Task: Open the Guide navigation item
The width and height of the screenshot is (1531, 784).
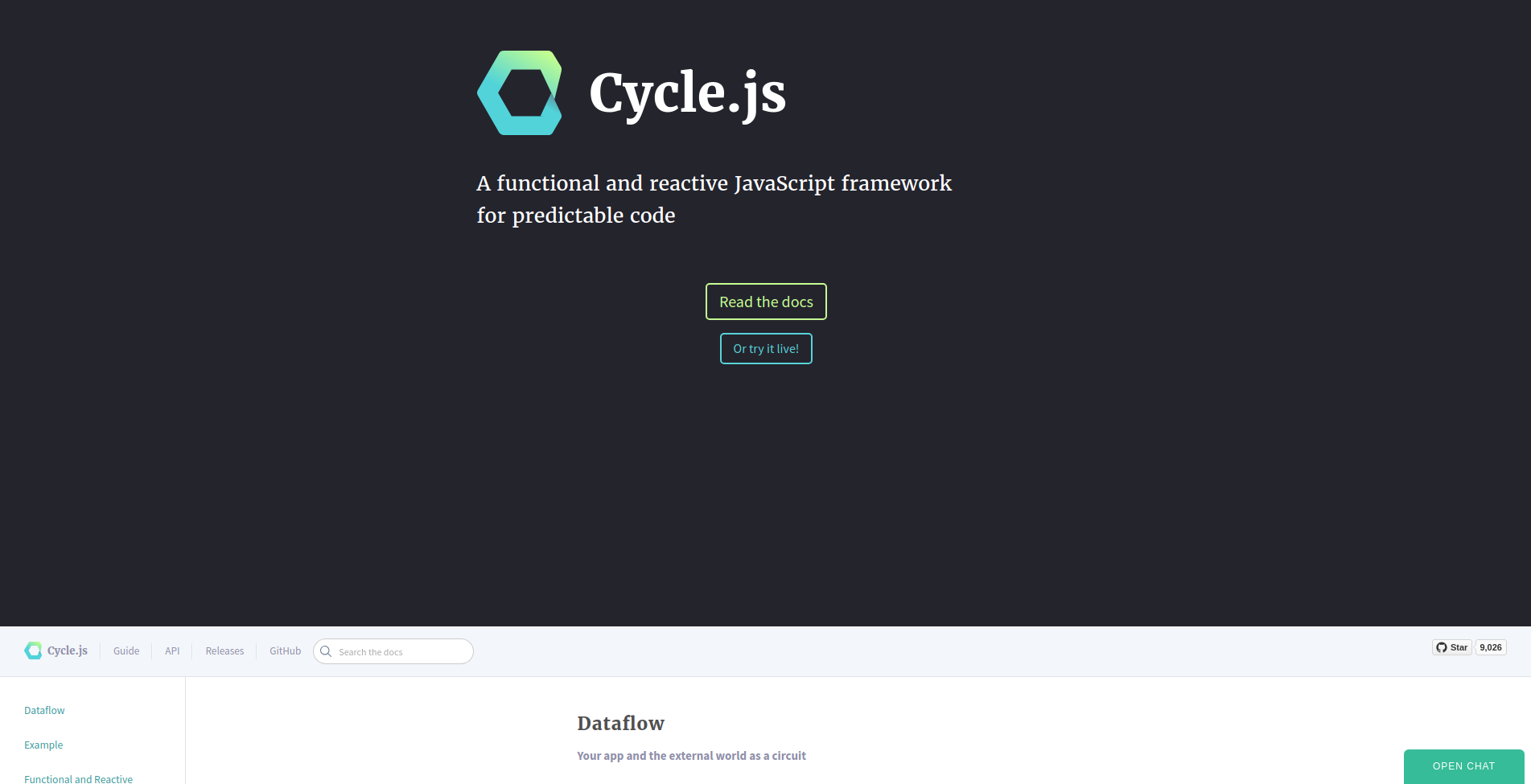Action: coord(126,651)
